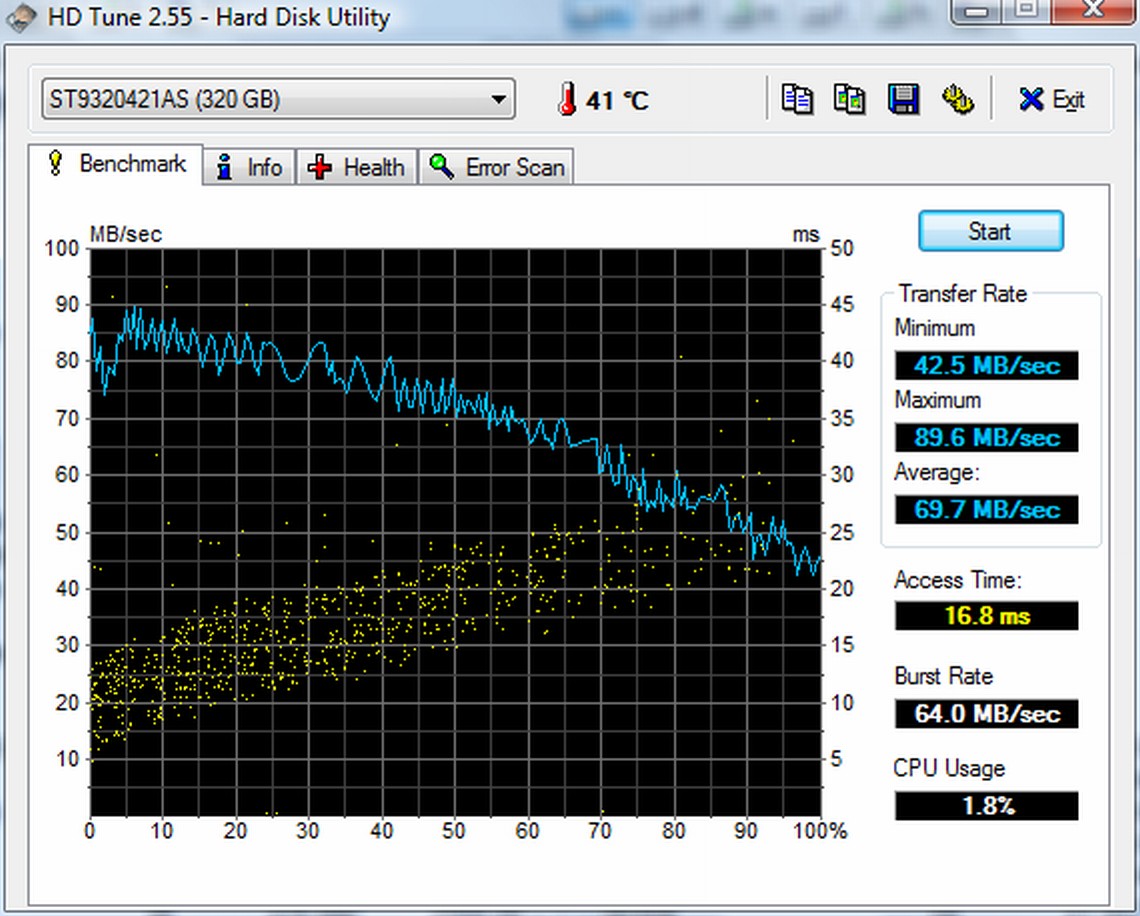
Task: Open options via the wrench icon
Action: point(957,99)
